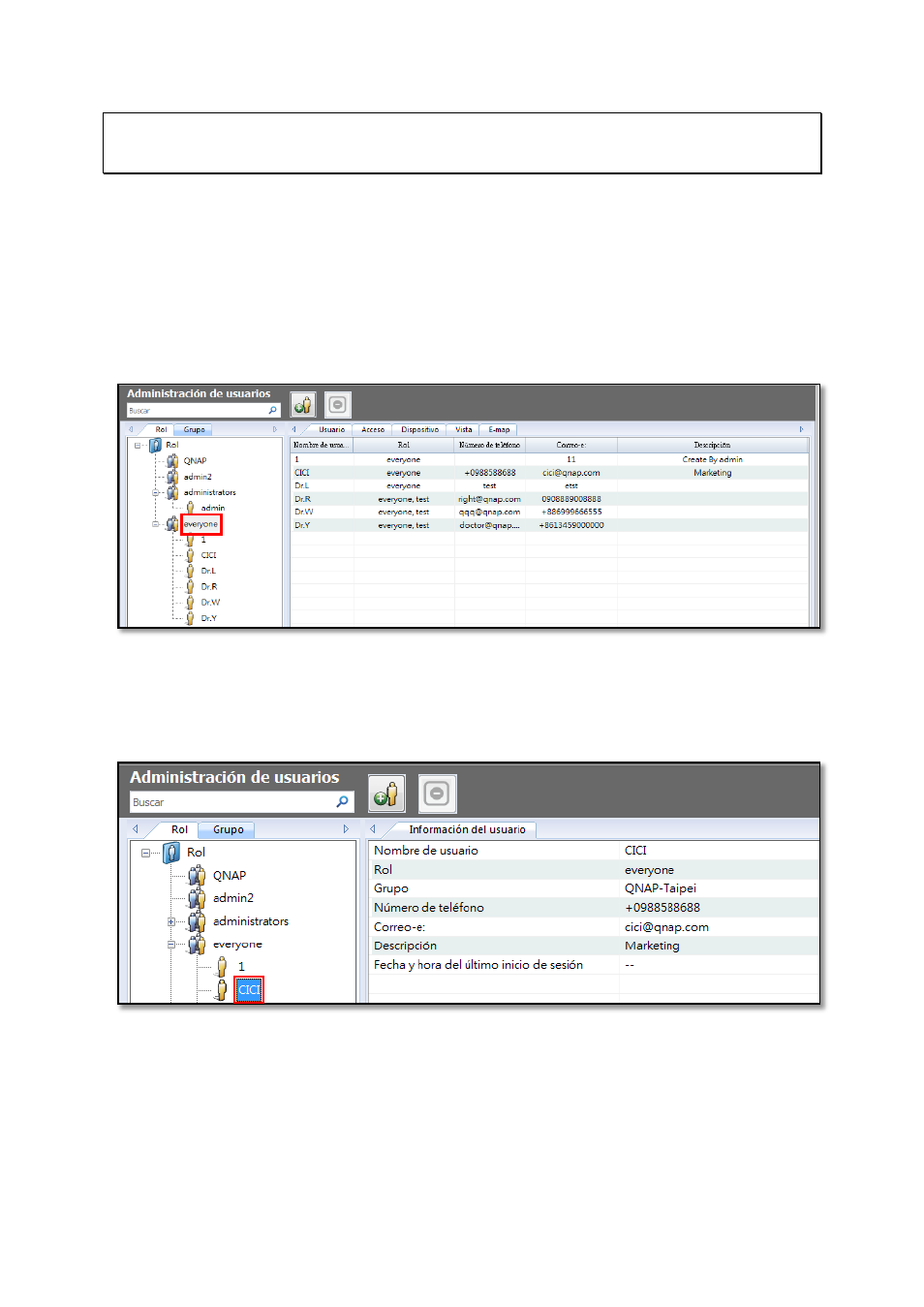Click the right@qnap.com cell in the table
Viewport: 924px width, 1307px height.
tap(489, 499)
